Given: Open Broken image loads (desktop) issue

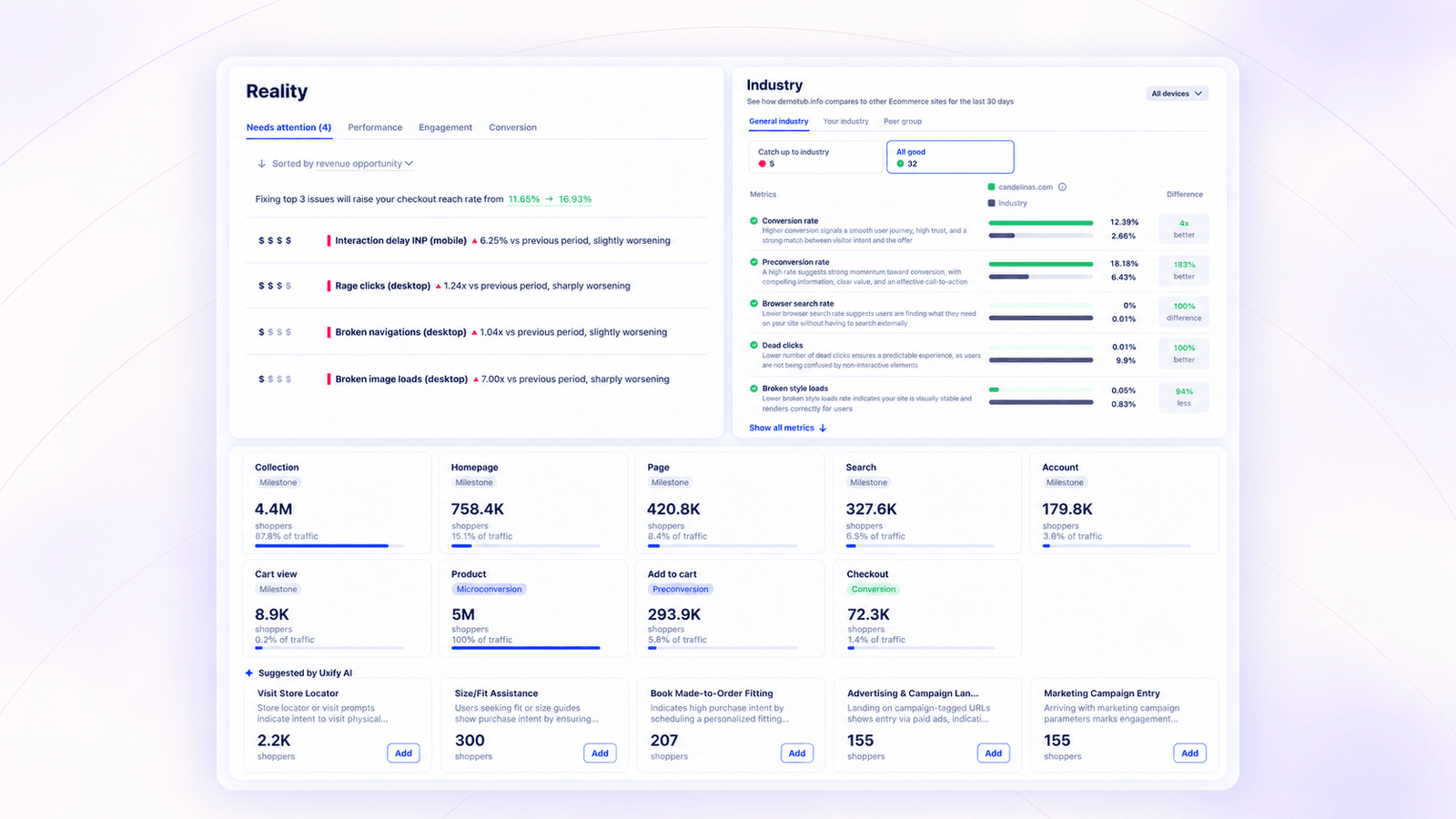Looking at the screenshot, I should [x=477, y=379].
